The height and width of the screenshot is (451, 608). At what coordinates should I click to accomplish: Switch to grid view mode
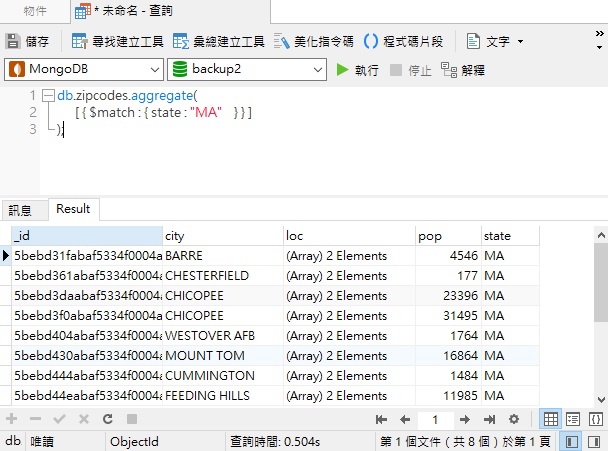pos(550,419)
